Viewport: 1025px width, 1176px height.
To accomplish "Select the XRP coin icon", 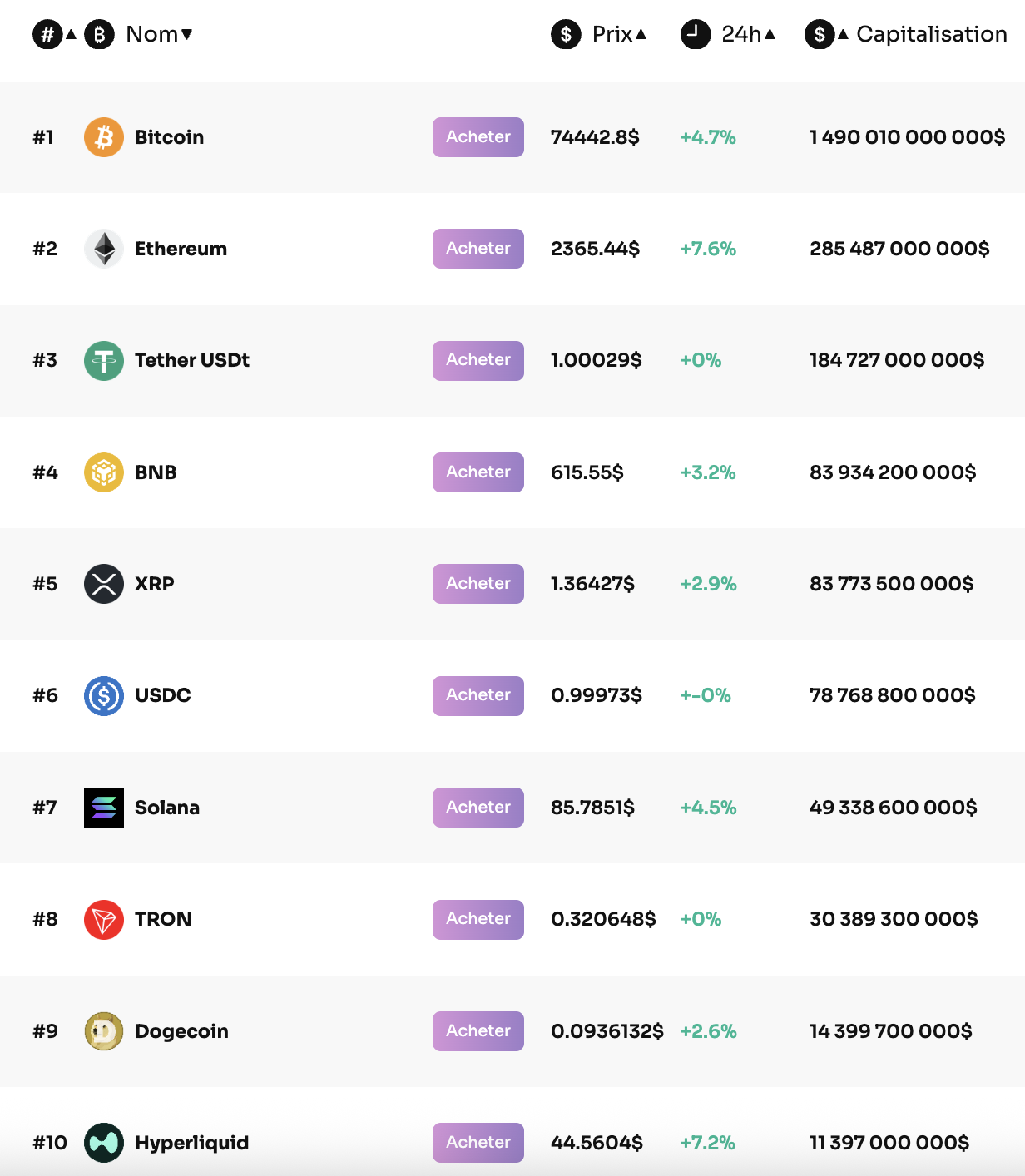I will (103, 583).
